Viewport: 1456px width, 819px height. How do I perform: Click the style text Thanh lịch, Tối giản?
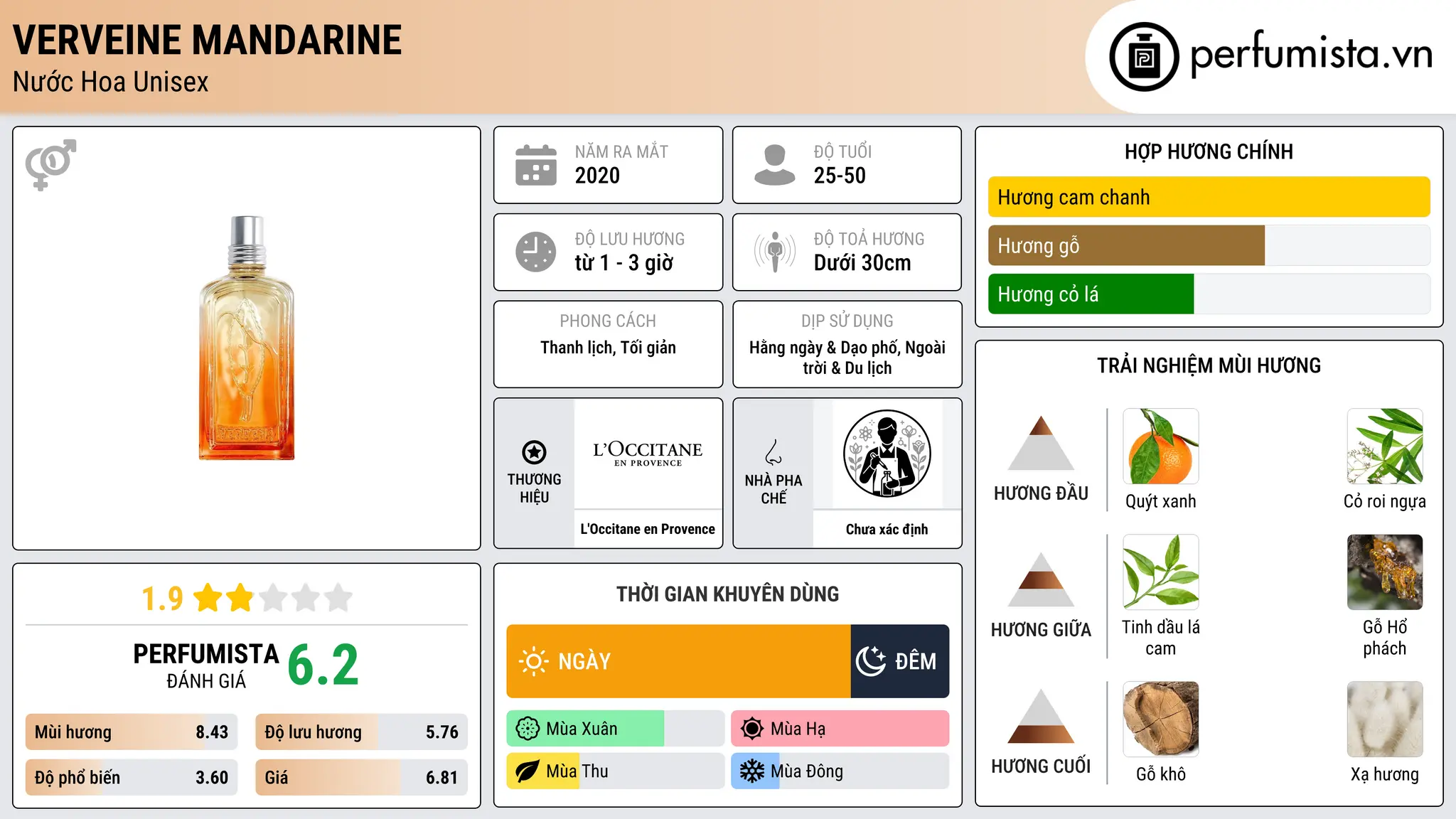click(x=608, y=348)
